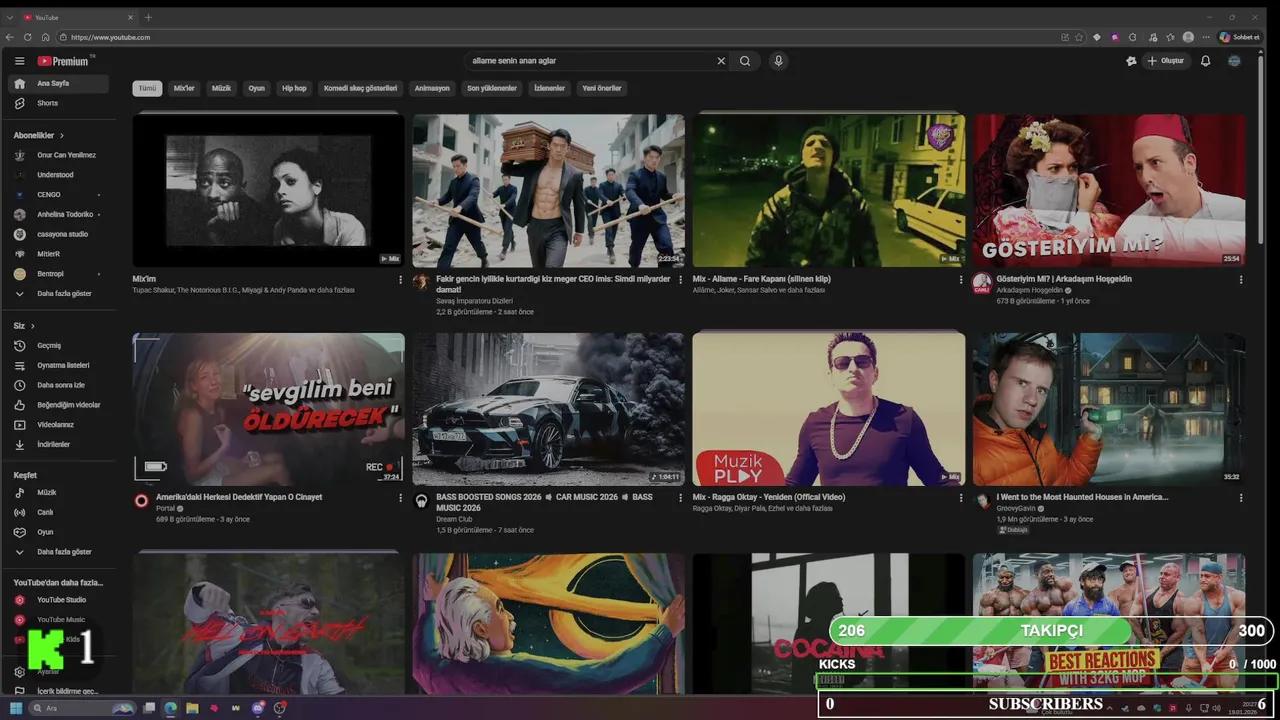Open the GroovyGavin channel link
1280x720 pixels.
coord(1016,508)
